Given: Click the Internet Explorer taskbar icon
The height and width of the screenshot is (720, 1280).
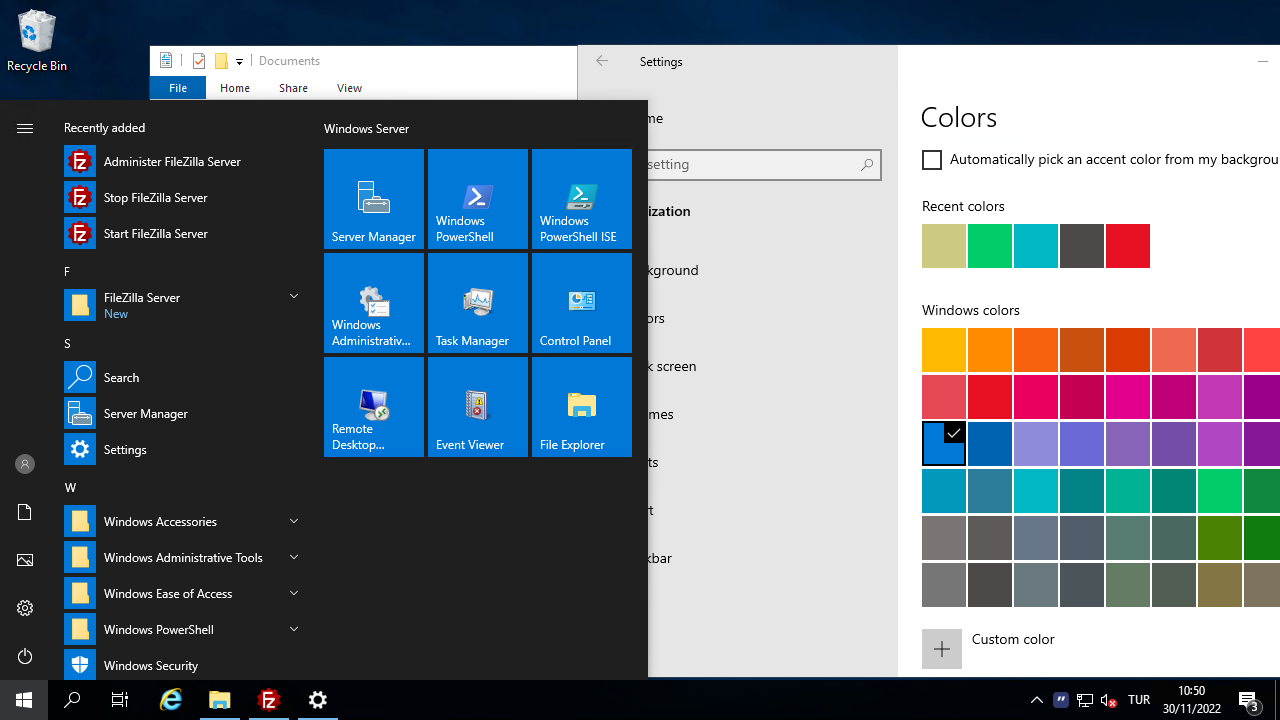Looking at the screenshot, I should [x=171, y=700].
